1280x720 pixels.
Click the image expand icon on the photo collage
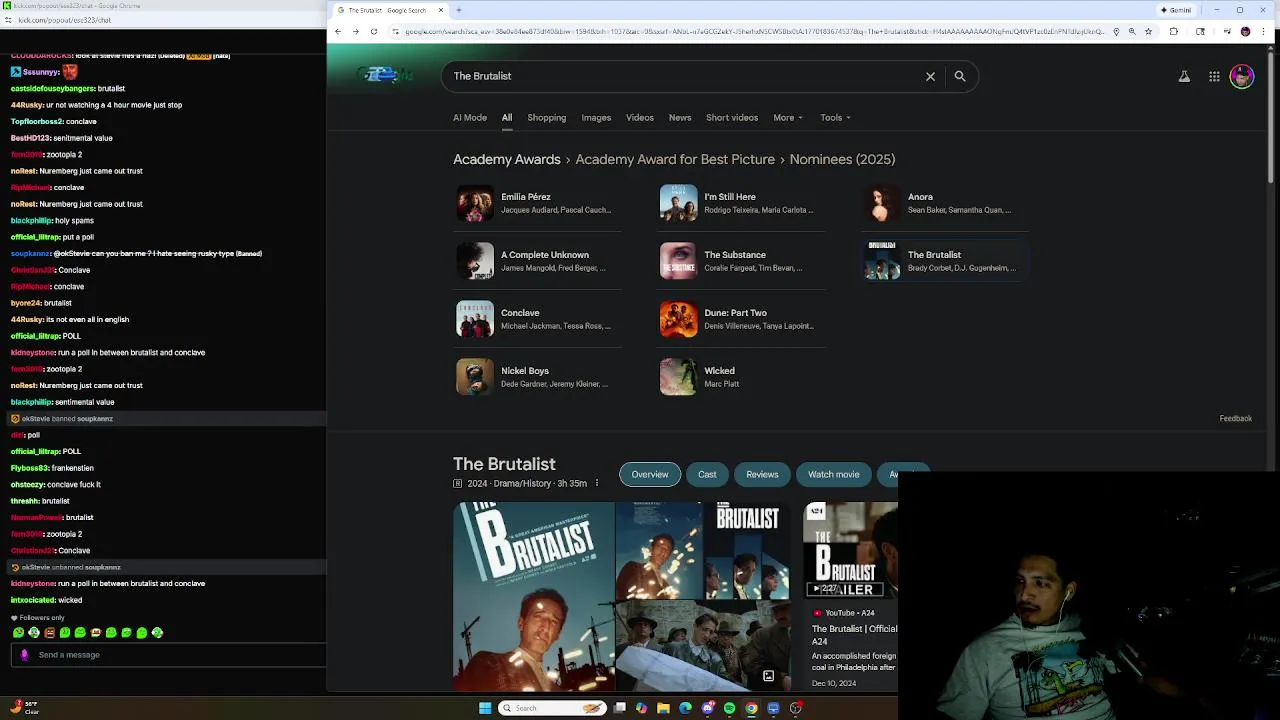pos(768,676)
